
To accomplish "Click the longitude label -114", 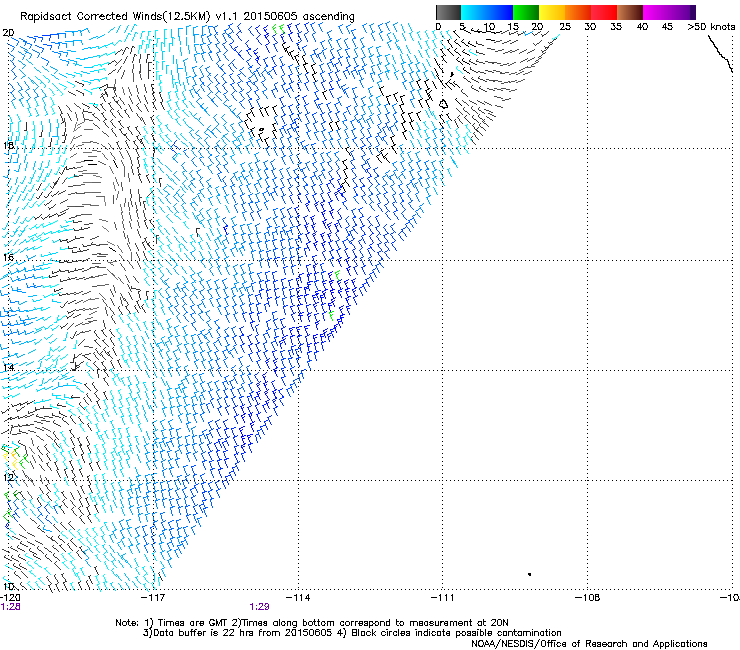I will [298, 598].
